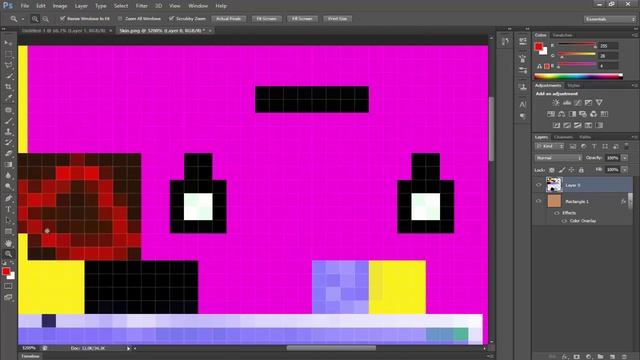Image resolution: width=640 pixels, height=360 pixels.
Task: Click the color spectrum ramp
Action: 578,76
